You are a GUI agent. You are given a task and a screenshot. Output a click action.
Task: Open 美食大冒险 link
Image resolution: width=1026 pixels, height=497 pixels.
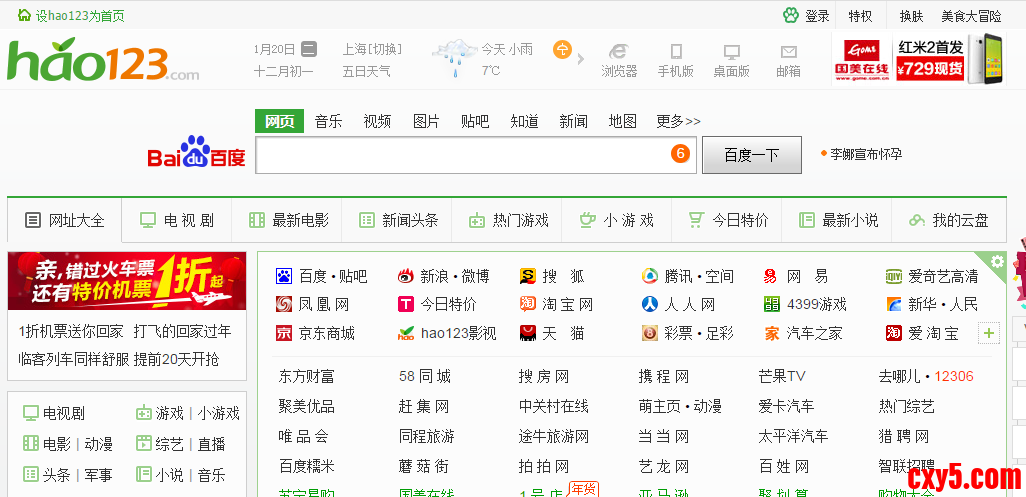[971, 16]
